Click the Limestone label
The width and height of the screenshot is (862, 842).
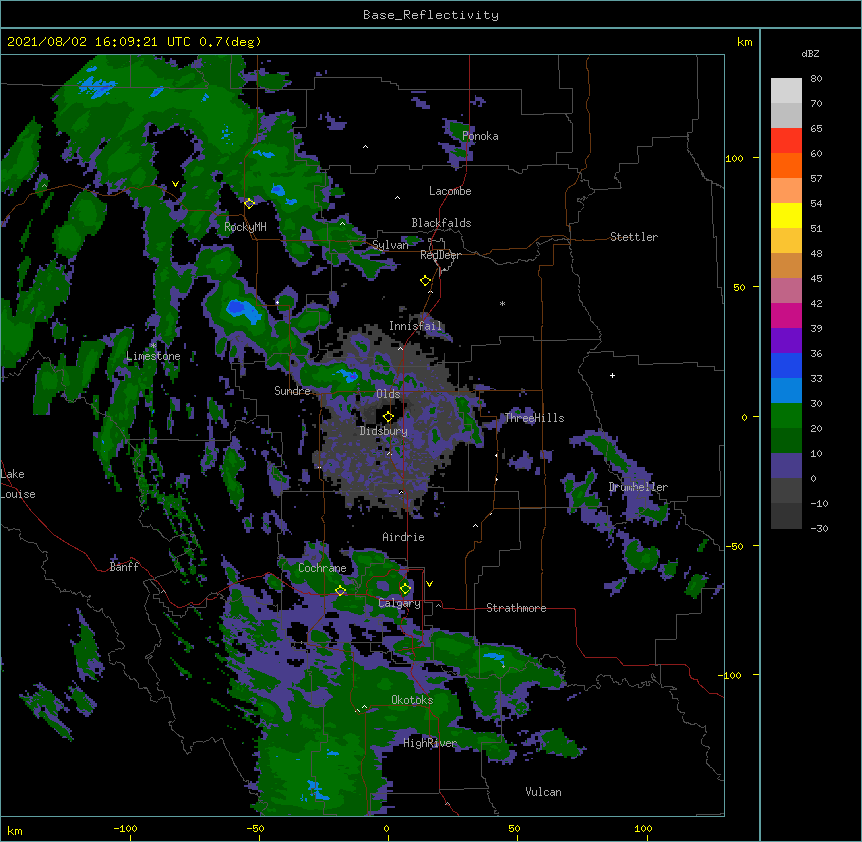tap(153, 356)
